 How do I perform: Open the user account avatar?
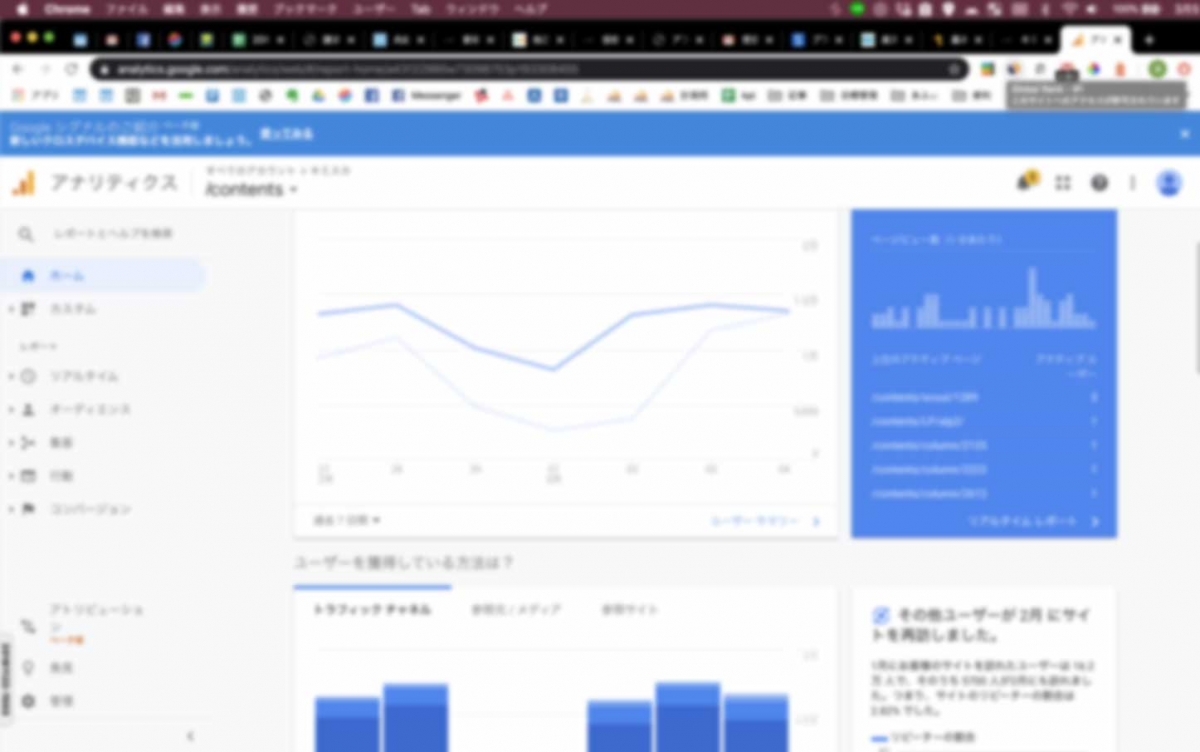(1168, 183)
